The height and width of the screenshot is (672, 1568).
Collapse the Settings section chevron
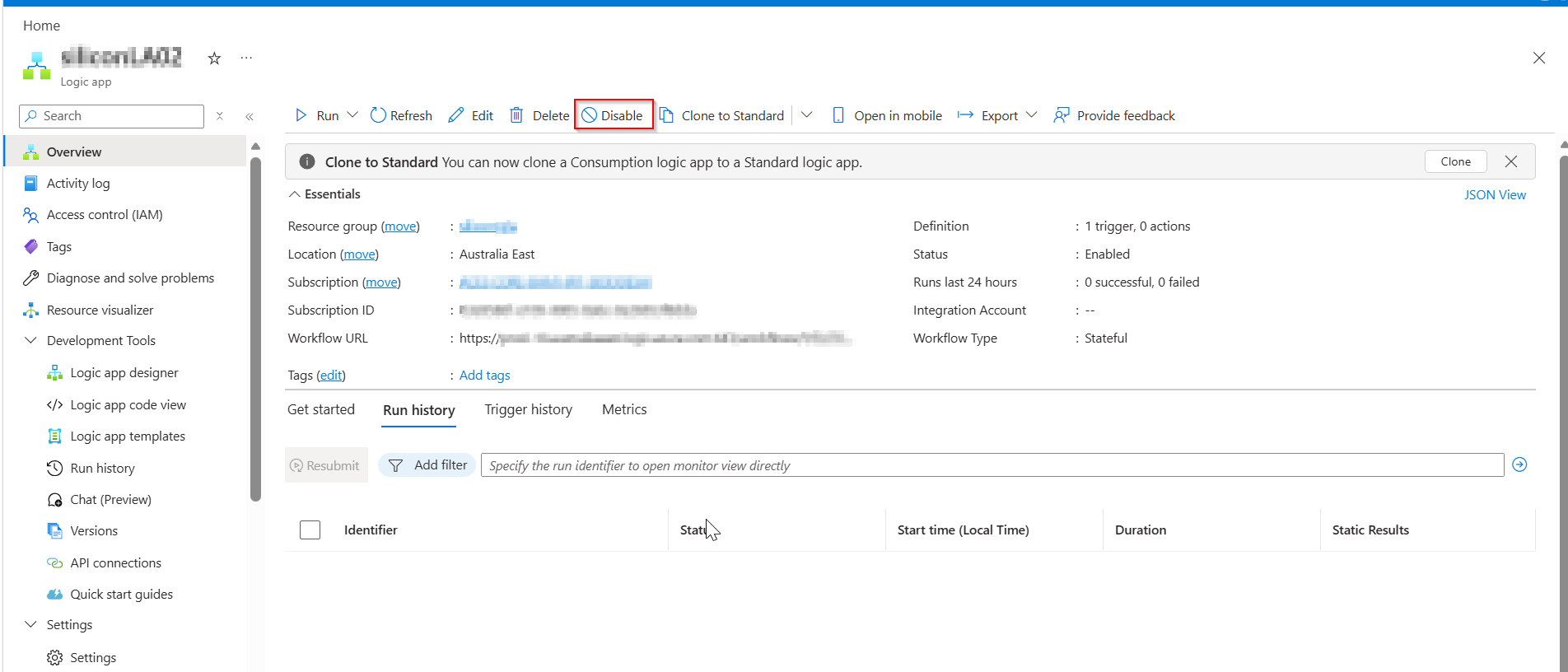(x=31, y=624)
